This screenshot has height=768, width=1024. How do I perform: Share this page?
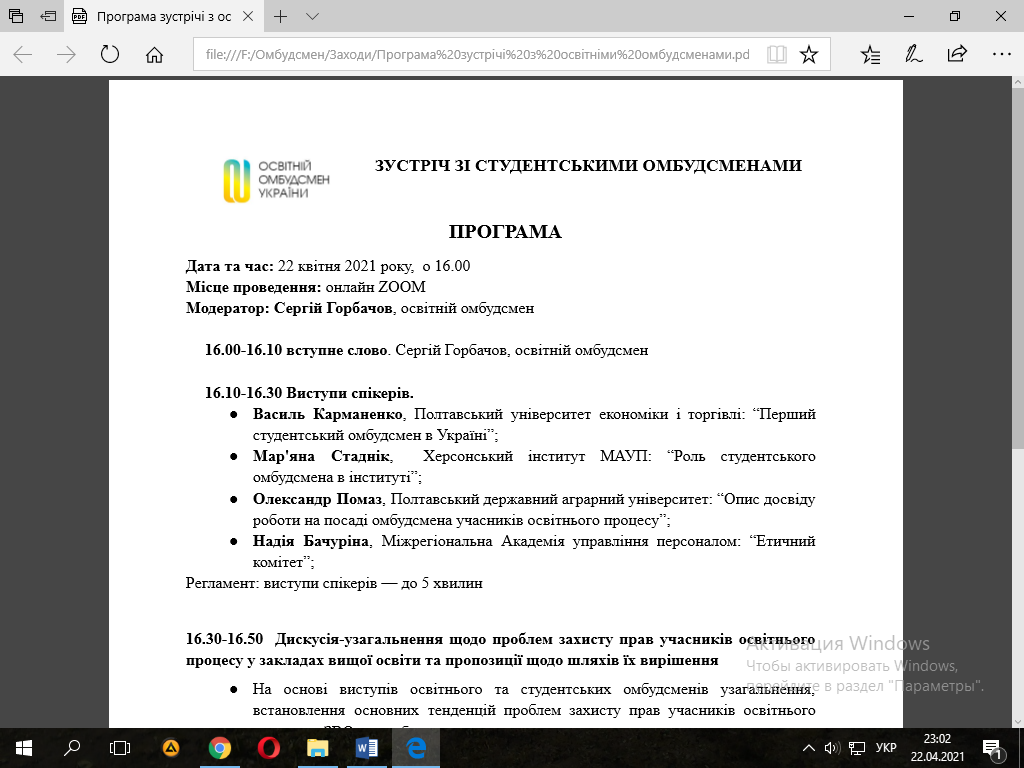pyautogui.click(x=957, y=54)
